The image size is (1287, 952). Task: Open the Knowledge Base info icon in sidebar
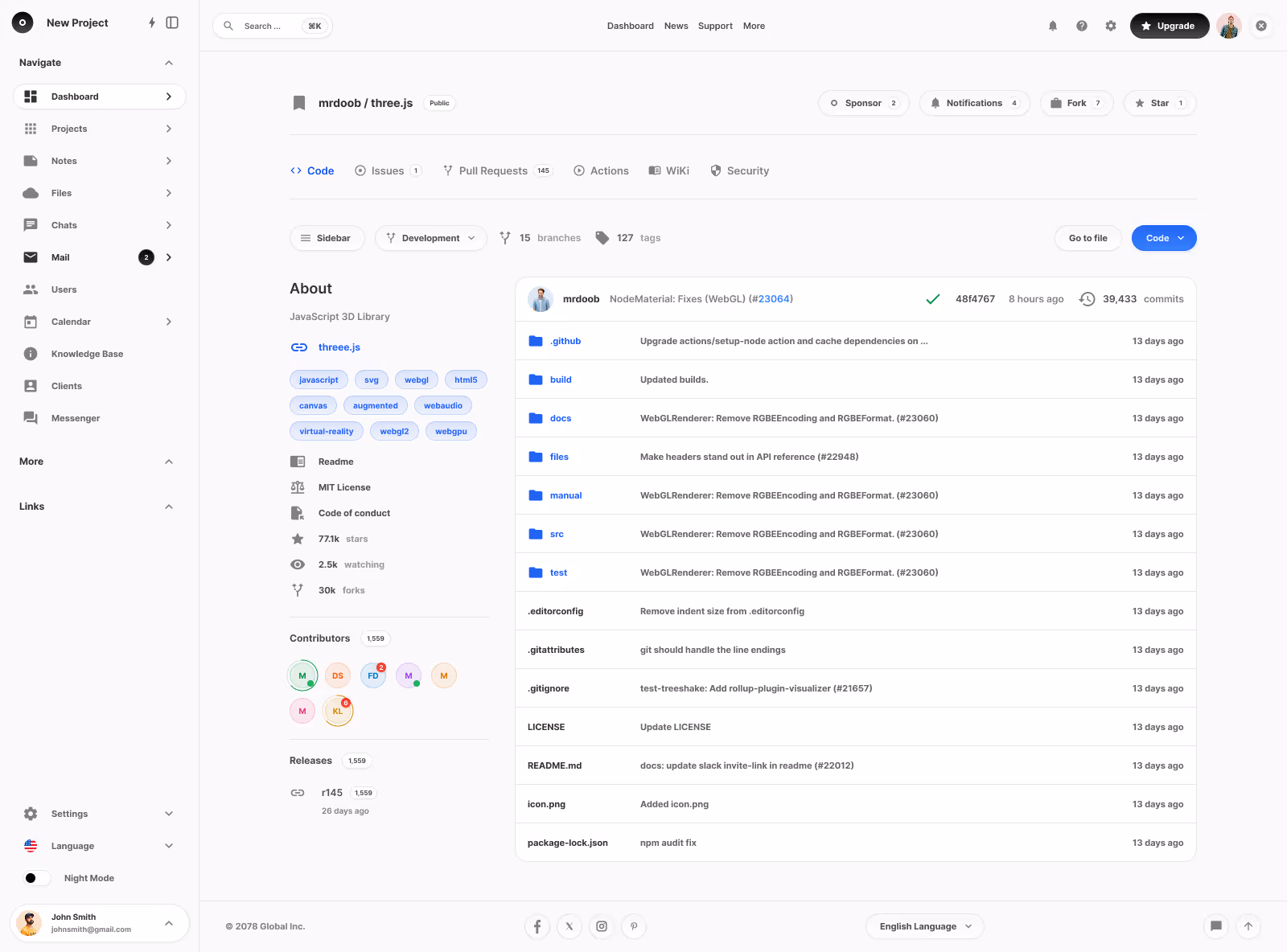[31, 354]
